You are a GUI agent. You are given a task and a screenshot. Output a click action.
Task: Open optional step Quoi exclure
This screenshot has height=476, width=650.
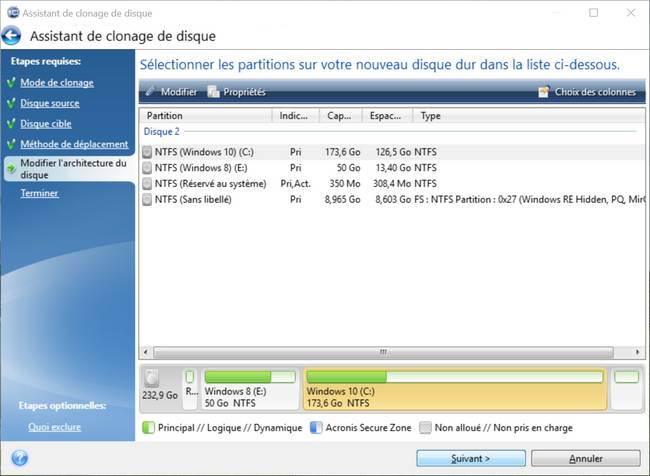coord(54,427)
